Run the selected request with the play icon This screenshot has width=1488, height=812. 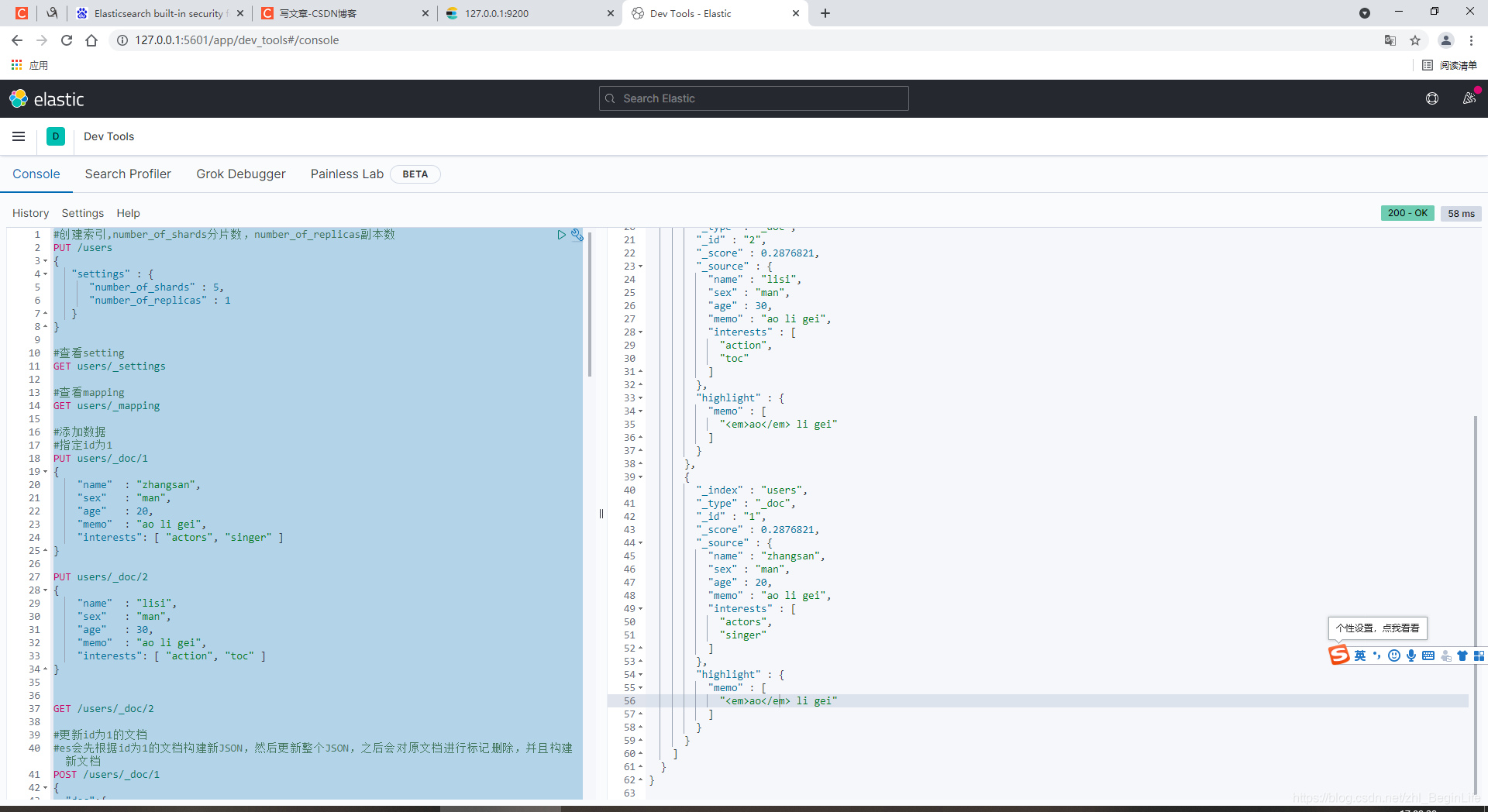[x=561, y=235]
